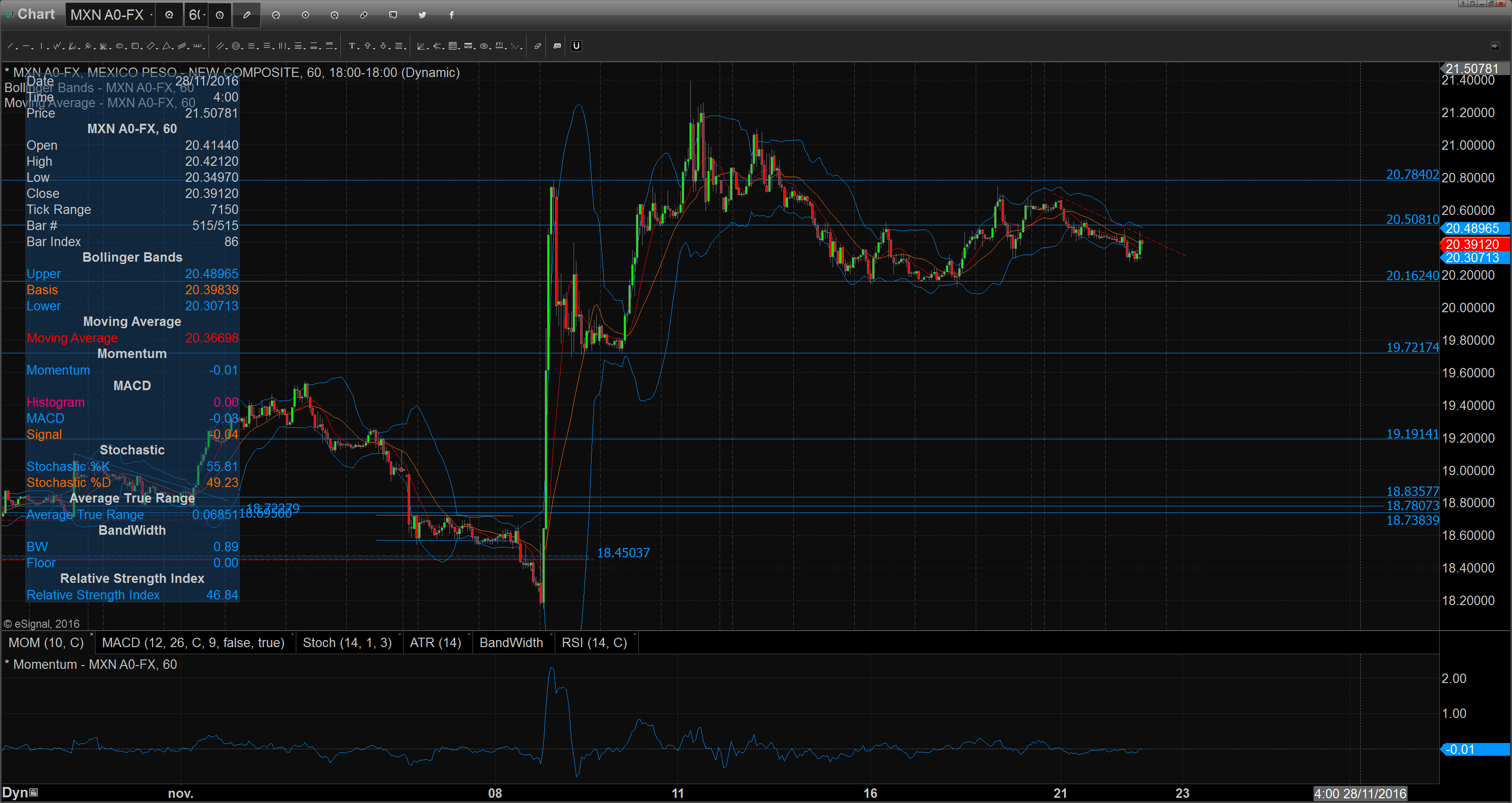Image resolution: width=1512 pixels, height=803 pixels.
Task: Switch to the MACD (12, 26, C, 9, false, true) tab
Action: 193,643
